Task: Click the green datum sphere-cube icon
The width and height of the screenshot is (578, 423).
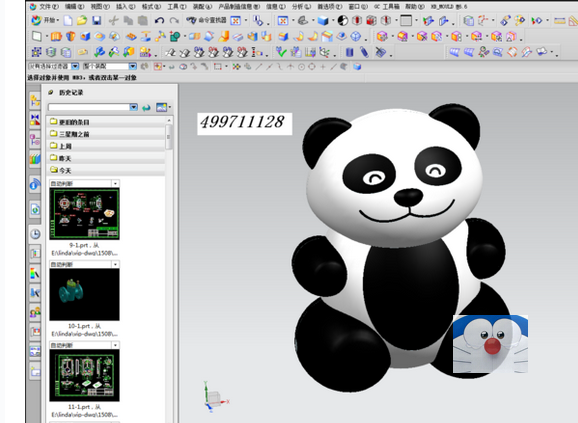Action: (x=175, y=36)
